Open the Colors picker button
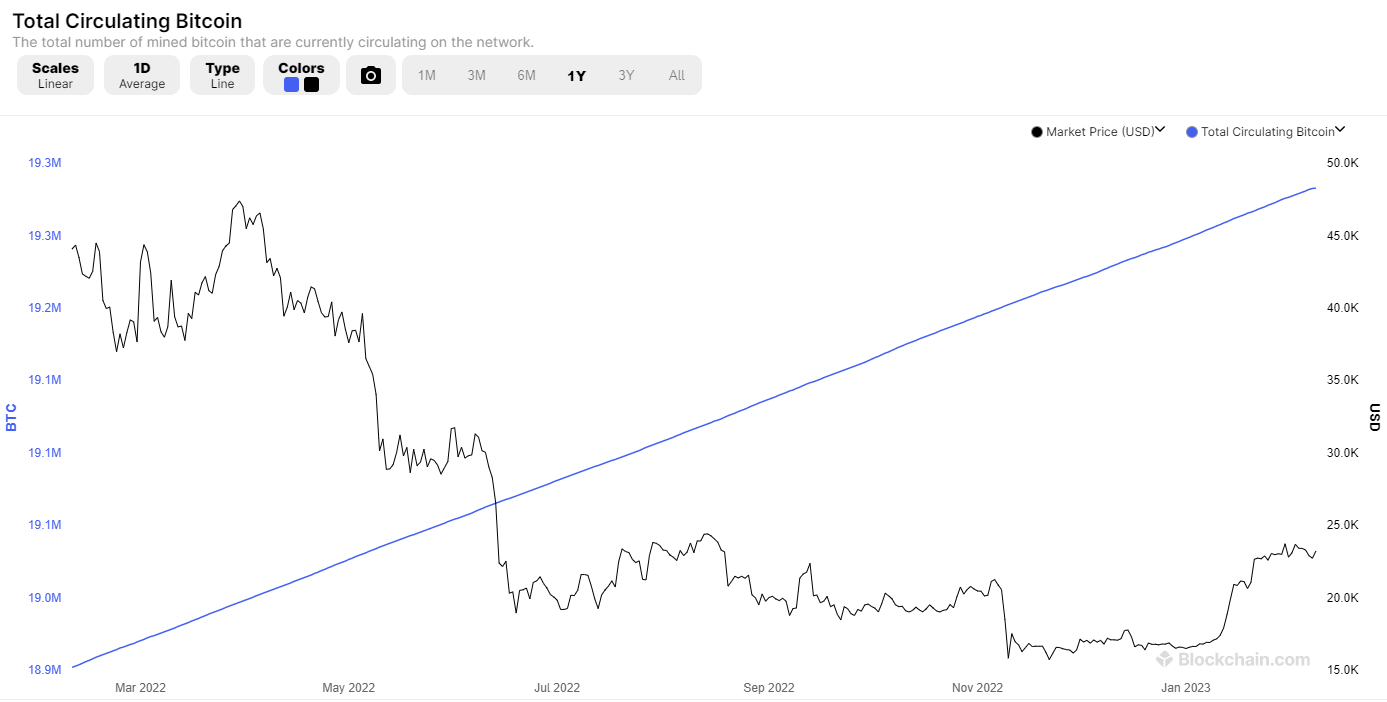The width and height of the screenshot is (1387, 702). click(x=301, y=69)
